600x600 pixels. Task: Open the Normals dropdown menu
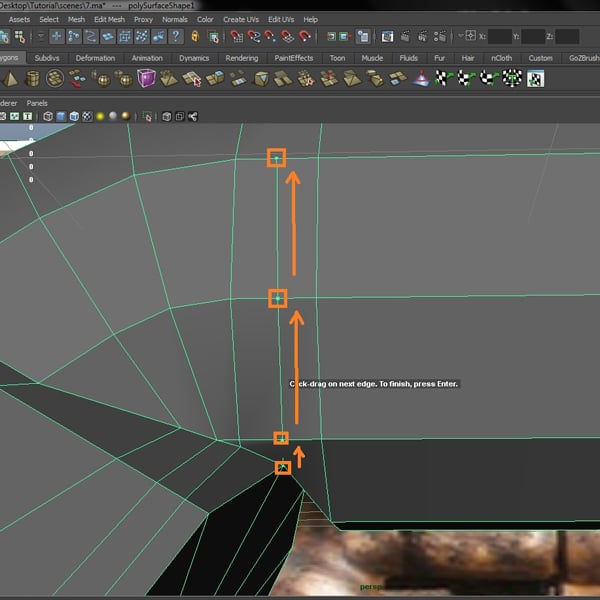(x=174, y=19)
